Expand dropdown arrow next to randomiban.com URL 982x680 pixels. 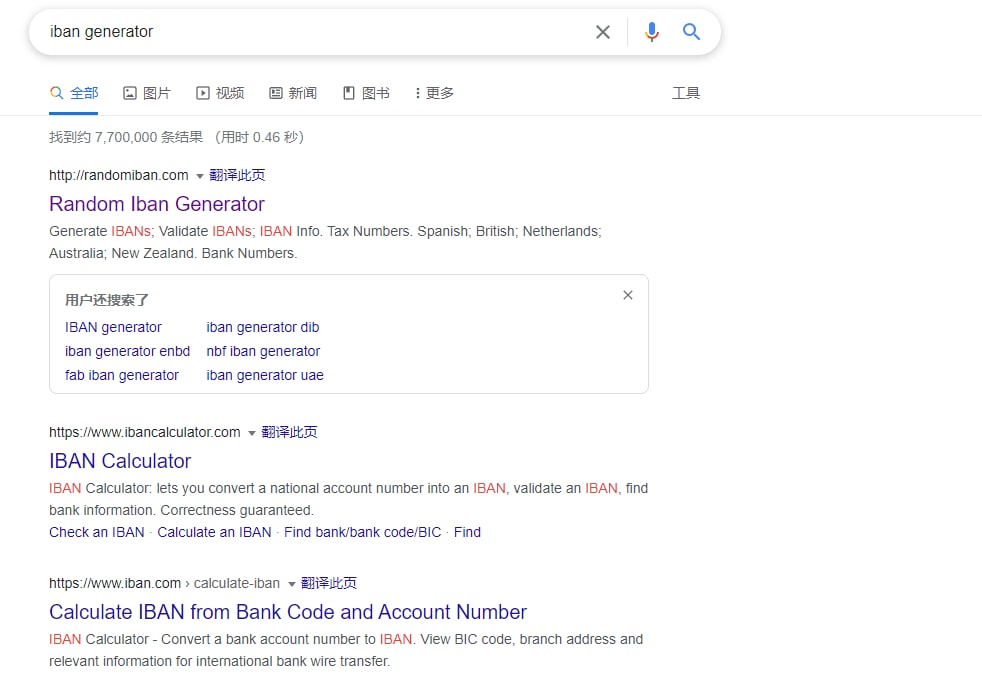point(199,176)
